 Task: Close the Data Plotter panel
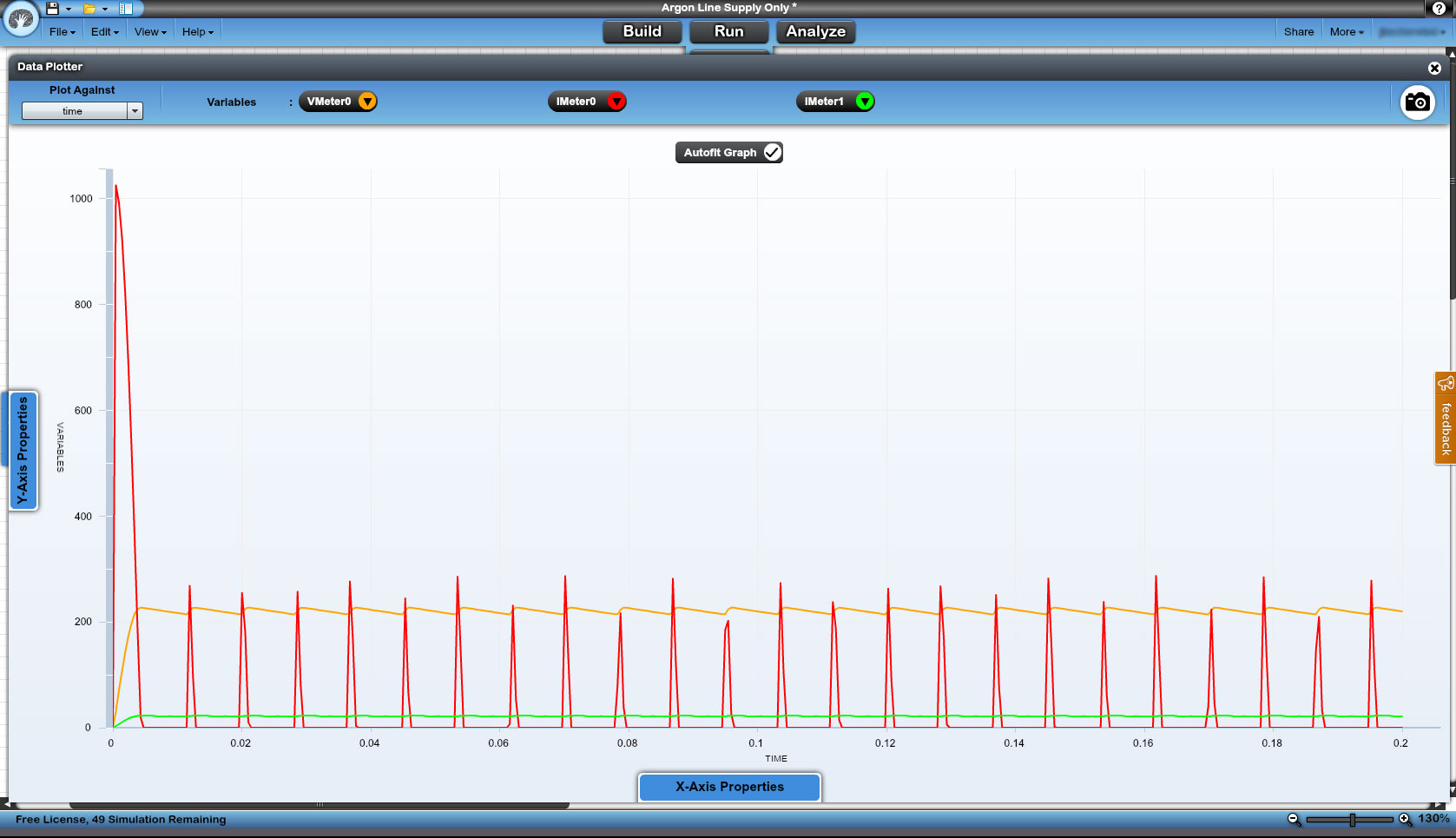pos(1434,68)
